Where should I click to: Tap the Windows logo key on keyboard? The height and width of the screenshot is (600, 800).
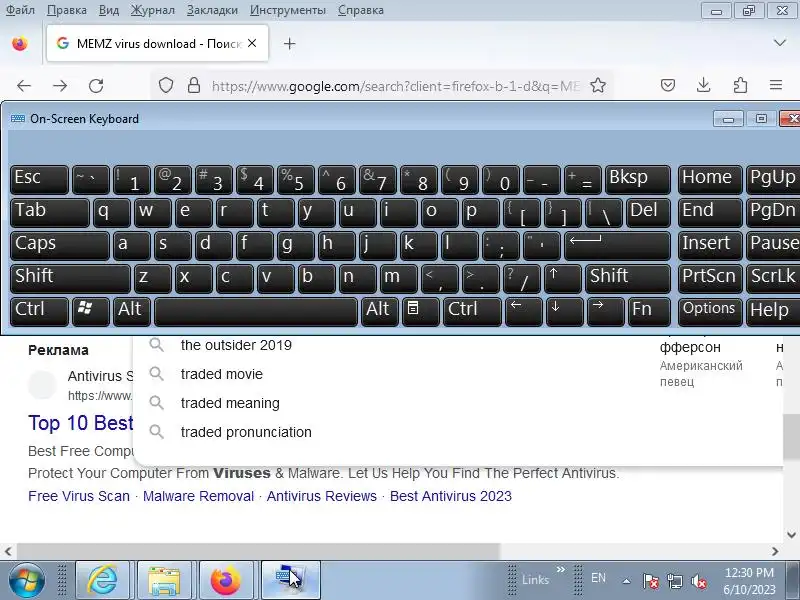click(x=91, y=312)
